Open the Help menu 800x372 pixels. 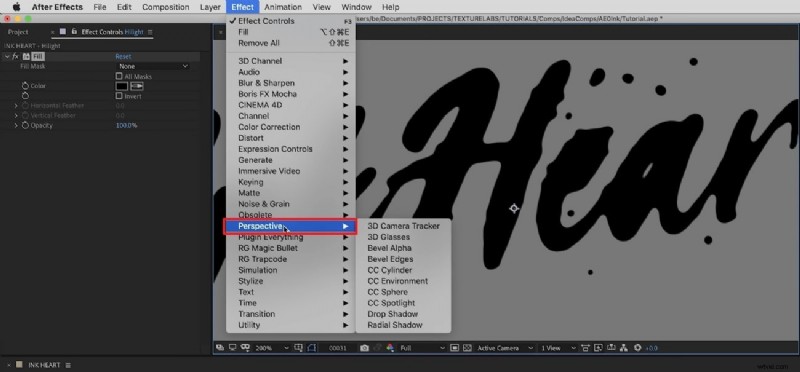[390, 7]
